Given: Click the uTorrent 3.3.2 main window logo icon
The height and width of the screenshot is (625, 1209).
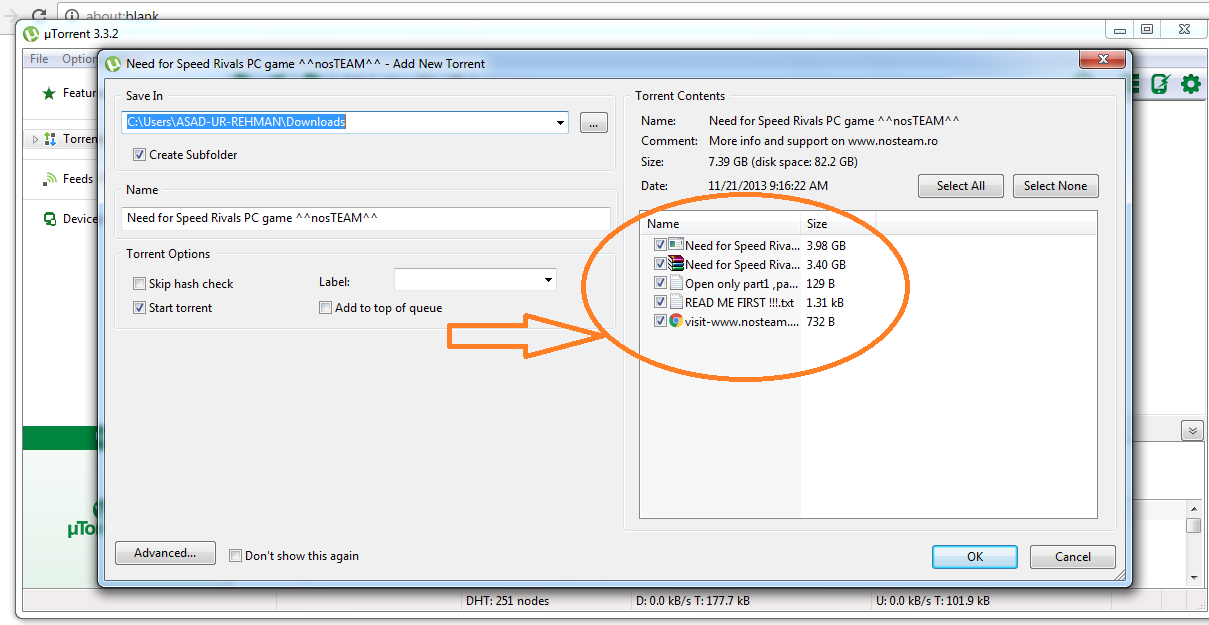Looking at the screenshot, I should pyautogui.click(x=31, y=35).
